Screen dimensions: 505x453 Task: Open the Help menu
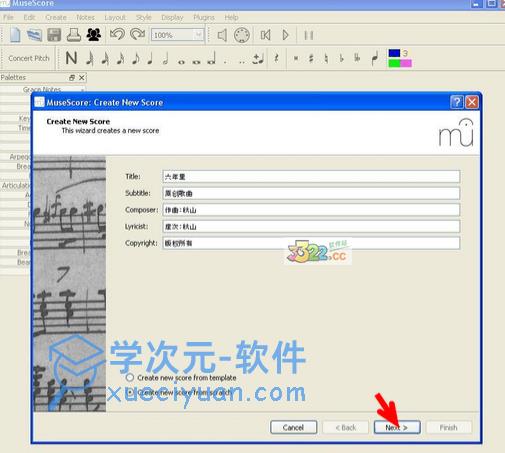coord(231,17)
